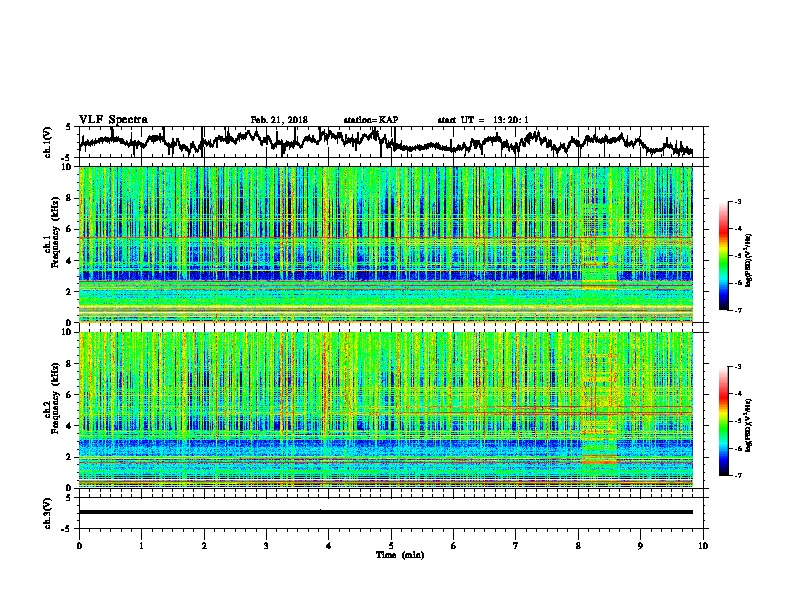This screenshot has height=612, width=792.
Task: Click the 'ch.3(V)' axis label at bottom
Action: [x=48, y=513]
